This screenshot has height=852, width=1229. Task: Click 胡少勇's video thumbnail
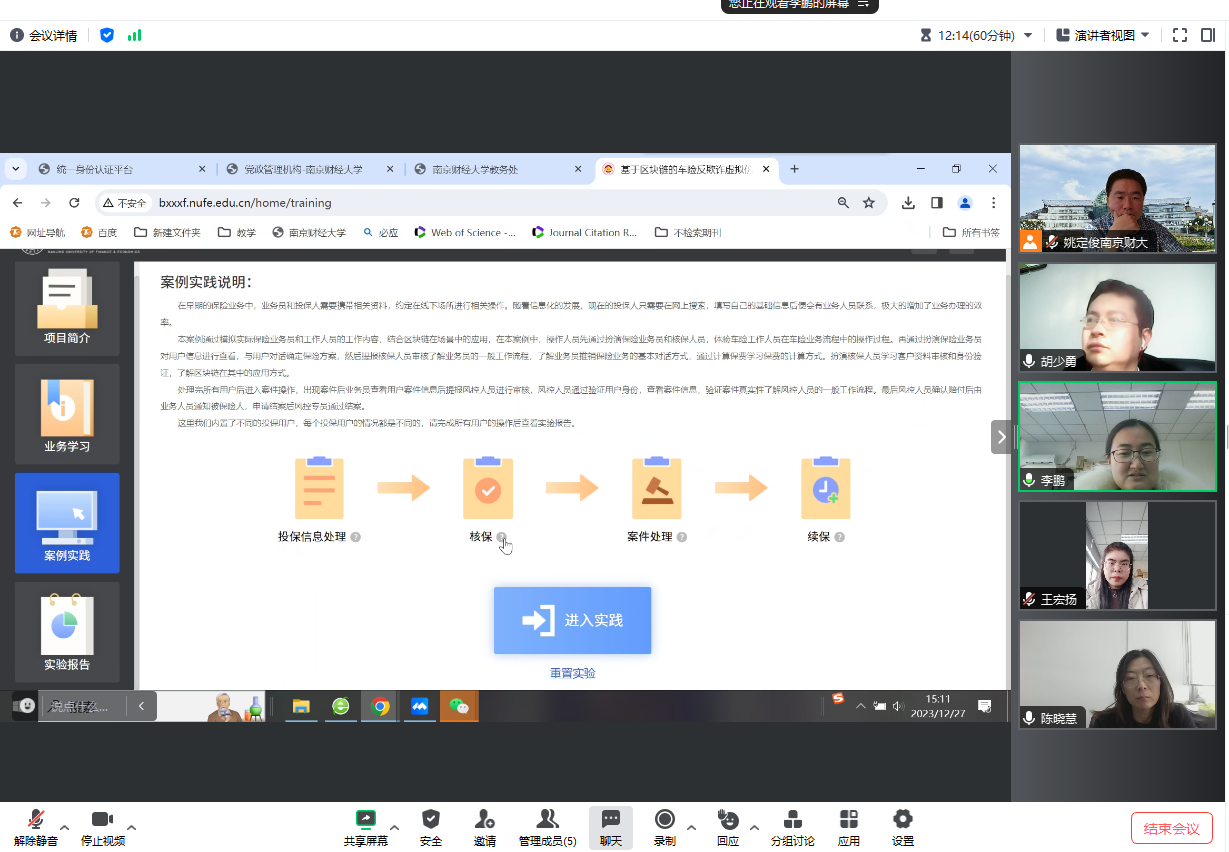click(x=1117, y=318)
